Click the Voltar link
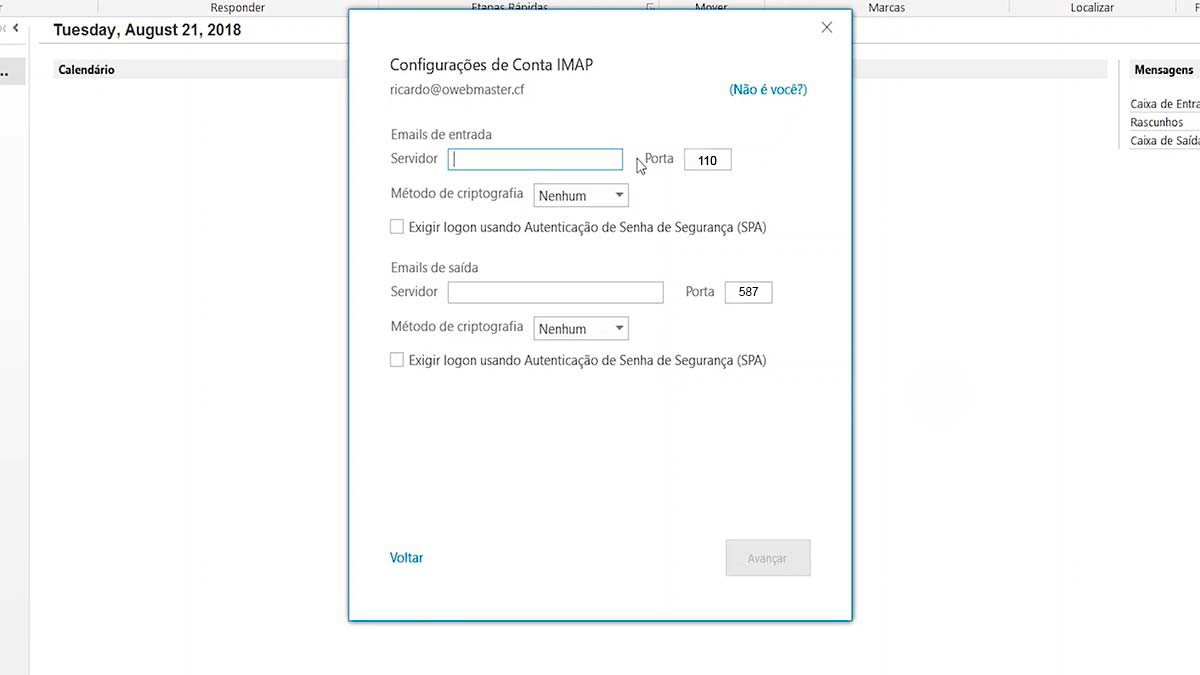Image resolution: width=1200 pixels, height=675 pixels. pyautogui.click(x=406, y=558)
